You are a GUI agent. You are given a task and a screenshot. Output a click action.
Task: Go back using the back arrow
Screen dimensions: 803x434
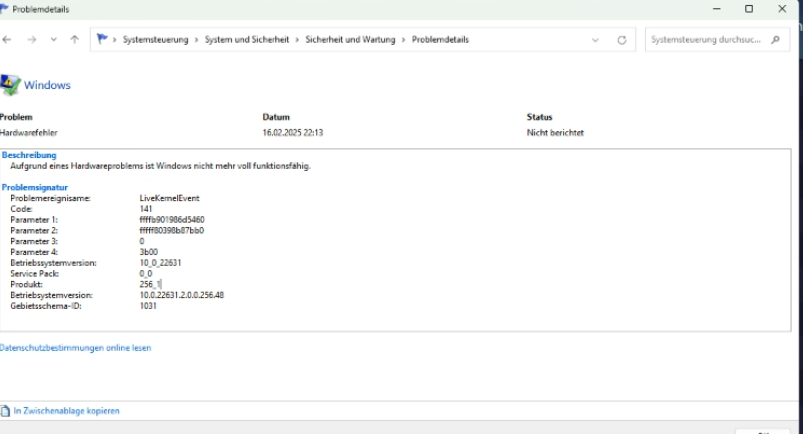[7, 39]
